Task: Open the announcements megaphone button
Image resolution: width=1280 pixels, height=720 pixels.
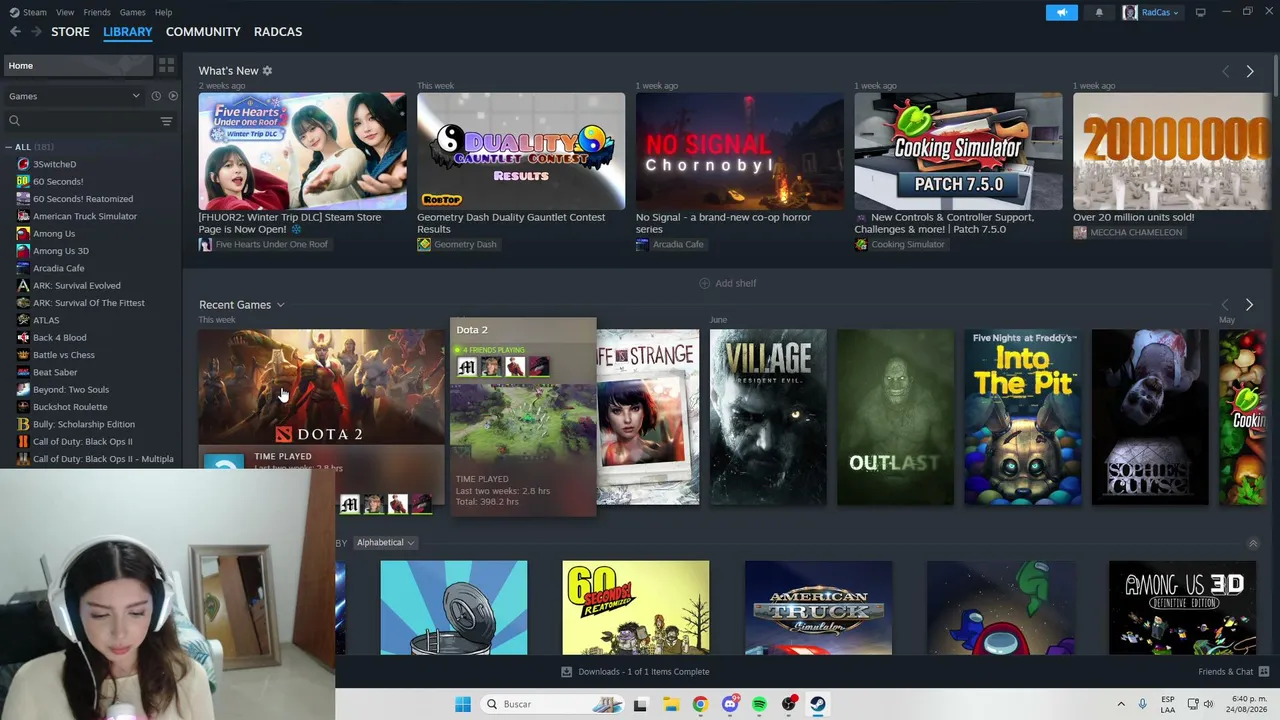Action: coord(1062,12)
